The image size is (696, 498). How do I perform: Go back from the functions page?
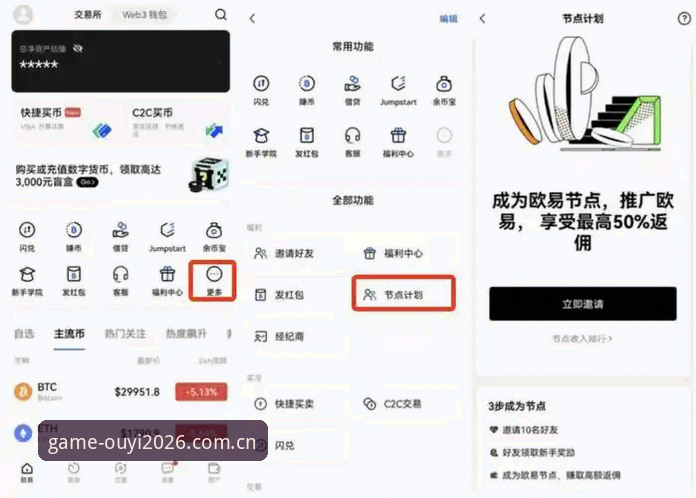click(253, 18)
